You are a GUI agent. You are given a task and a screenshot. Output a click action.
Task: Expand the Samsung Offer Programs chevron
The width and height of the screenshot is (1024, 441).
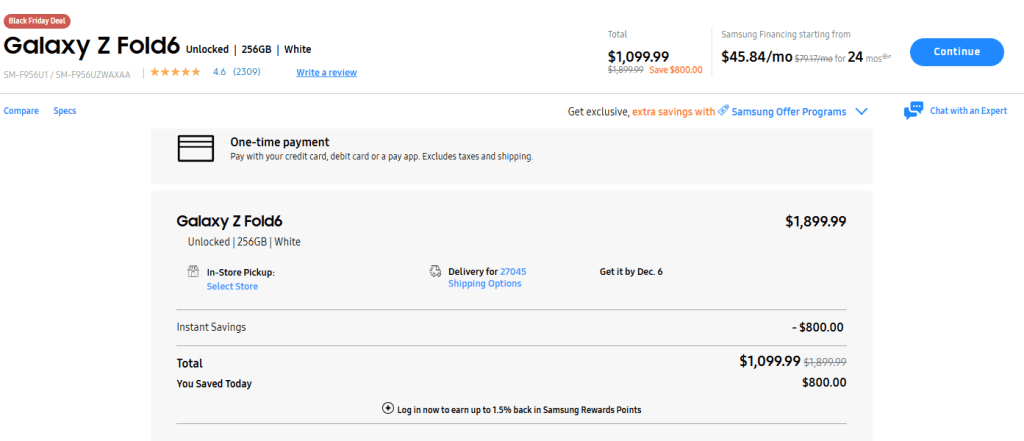pyautogui.click(x=861, y=111)
